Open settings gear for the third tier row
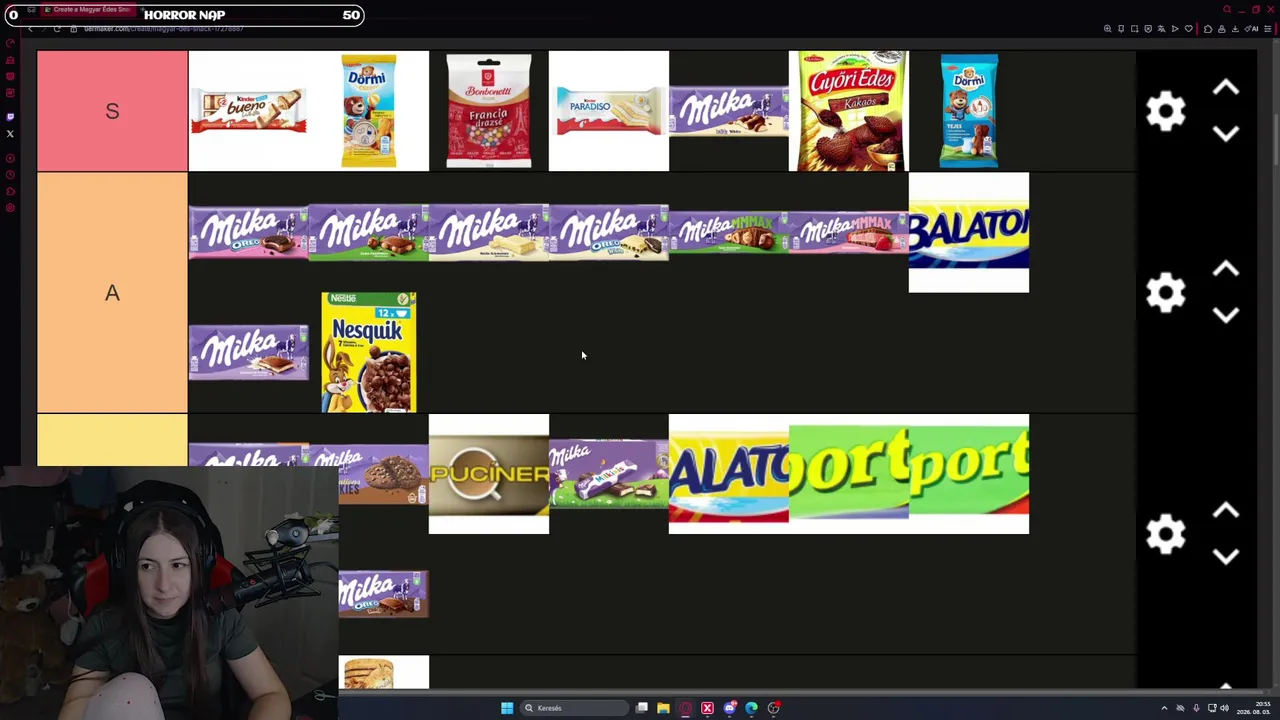 (1166, 534)
